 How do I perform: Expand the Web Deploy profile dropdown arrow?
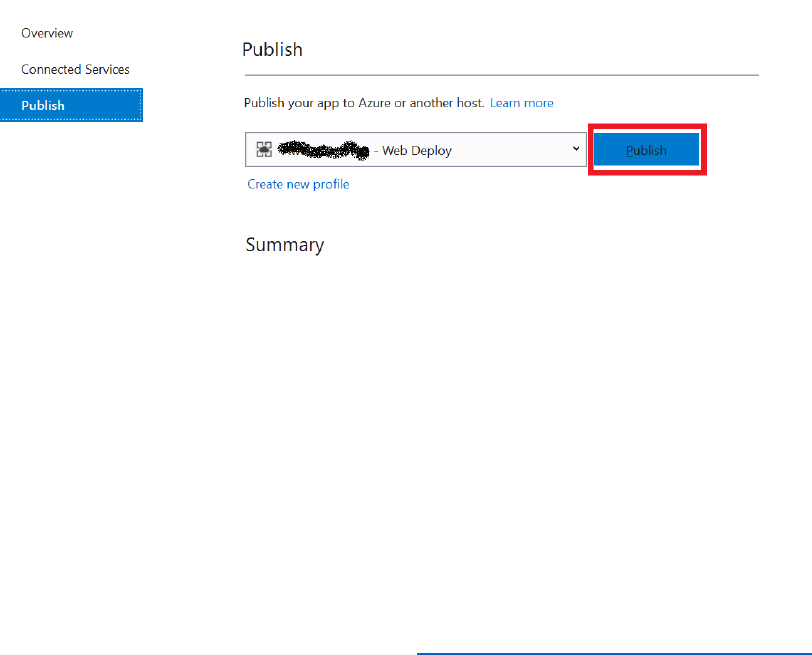pyautogui.click(x=575, y=149)
